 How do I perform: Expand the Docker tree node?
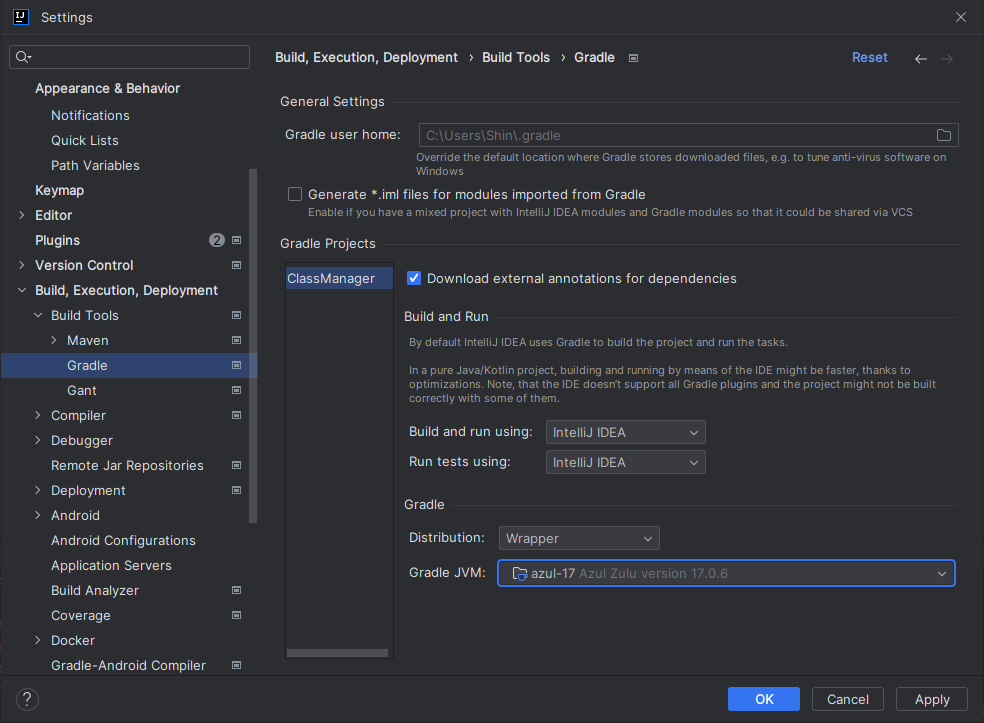coord(38,640)
